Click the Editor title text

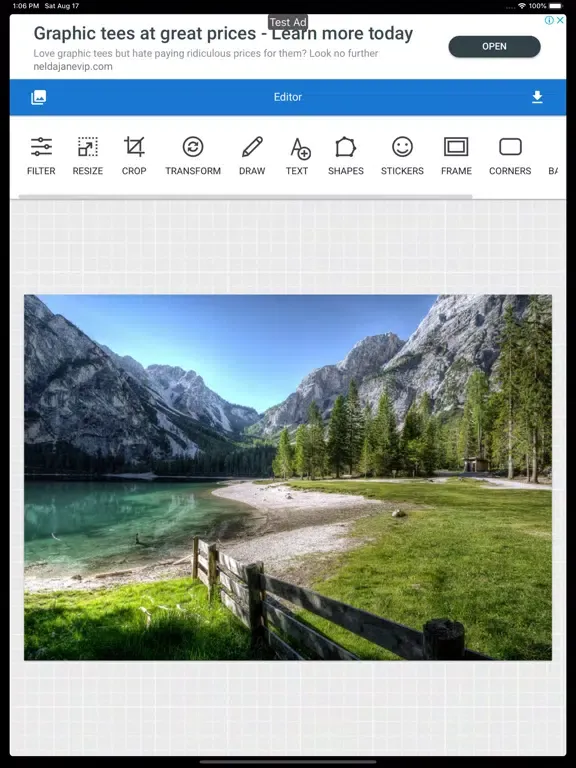pos(288,97)
